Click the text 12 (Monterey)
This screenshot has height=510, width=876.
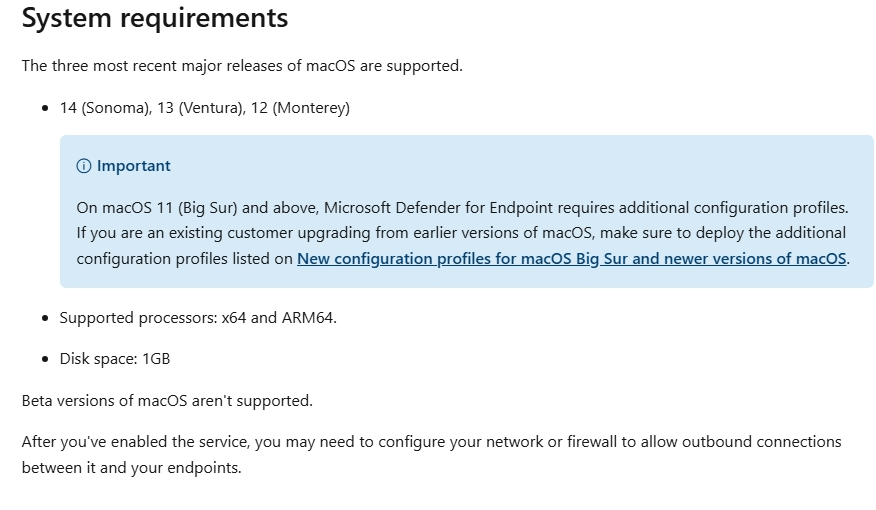coord(301,108)
